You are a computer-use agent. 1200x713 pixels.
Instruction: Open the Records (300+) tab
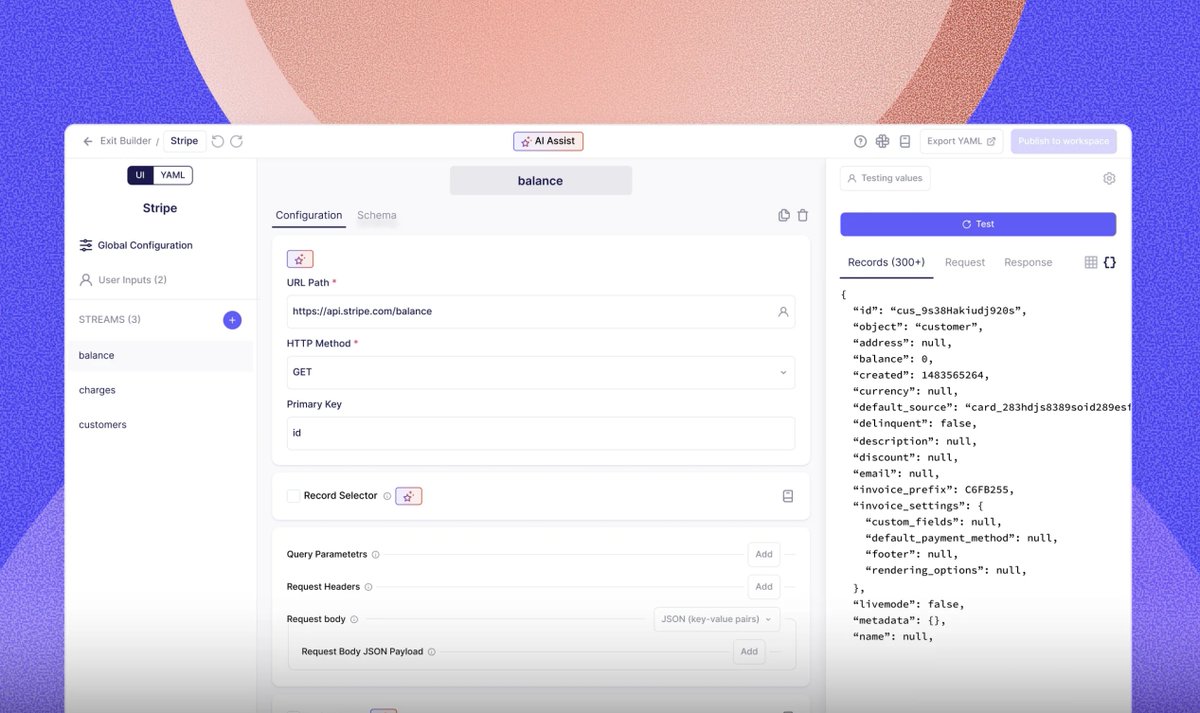point(886,262)
